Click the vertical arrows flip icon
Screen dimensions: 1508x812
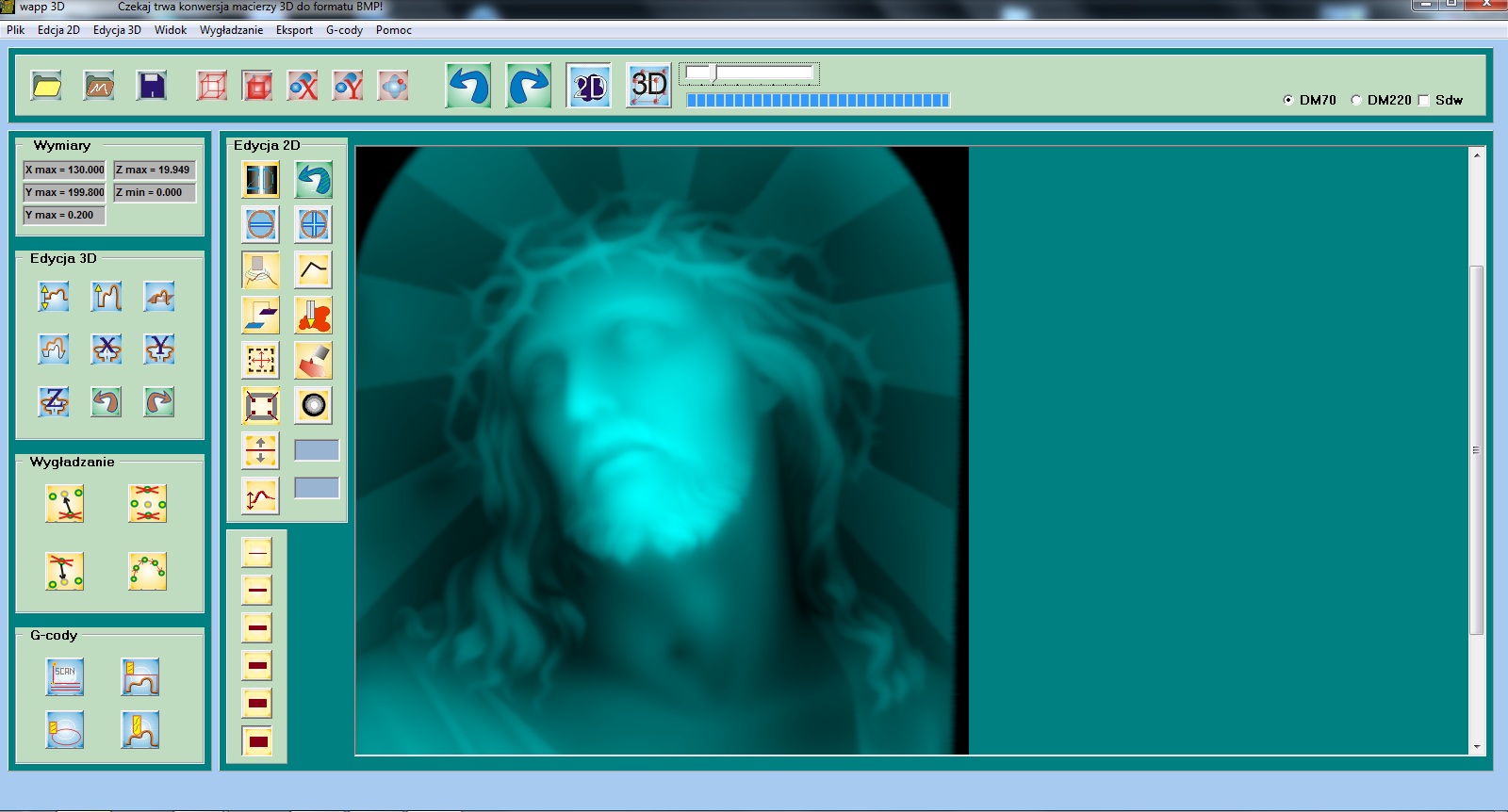coord(261,450)
